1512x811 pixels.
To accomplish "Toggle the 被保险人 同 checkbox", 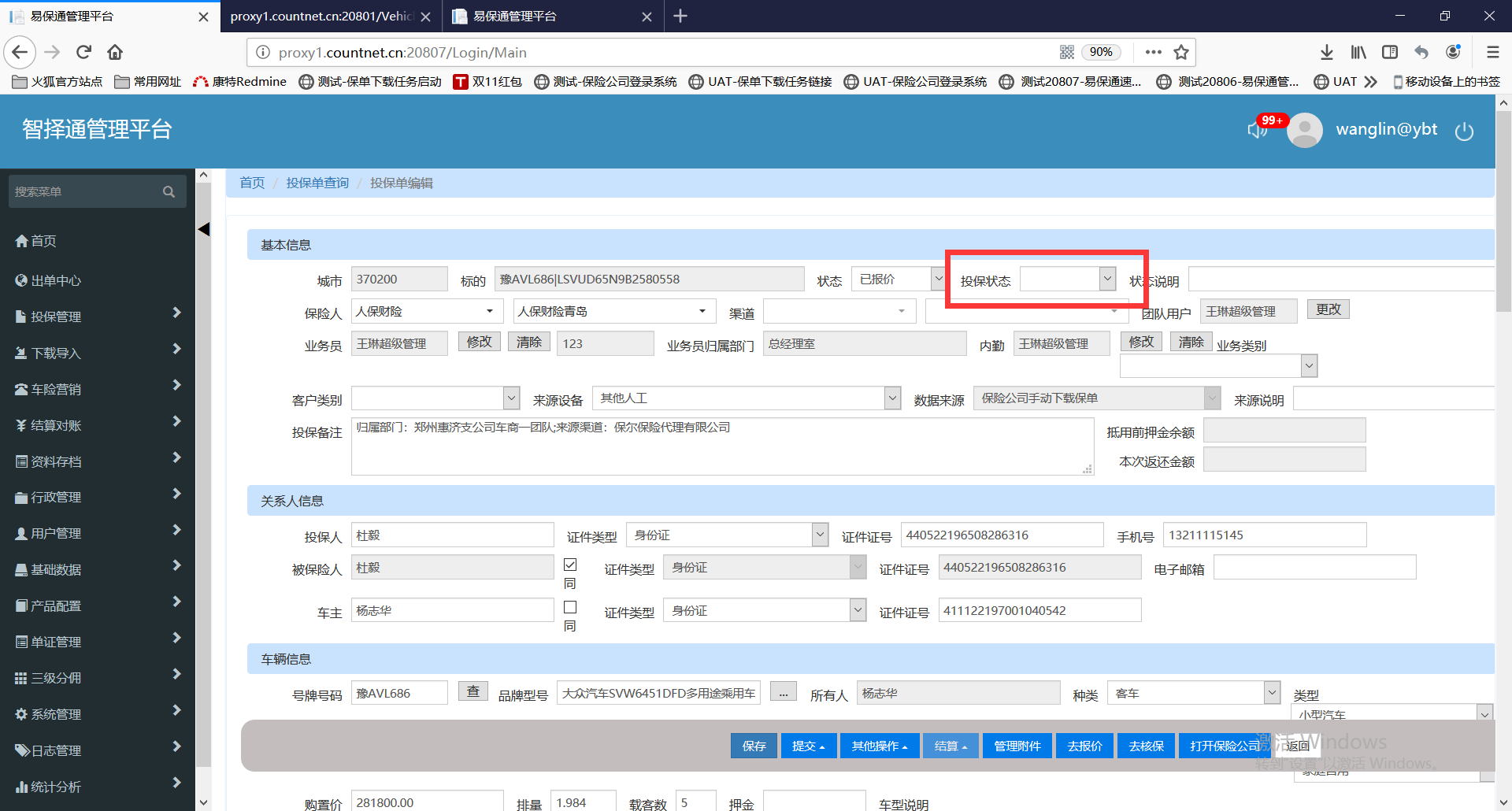I will [570, 565].
